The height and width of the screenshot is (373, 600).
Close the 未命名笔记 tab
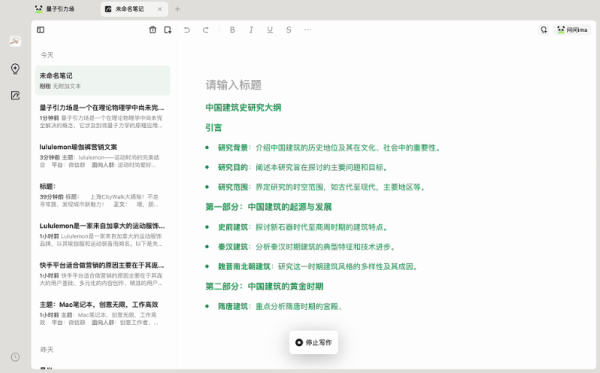click(x=160, y=9)
